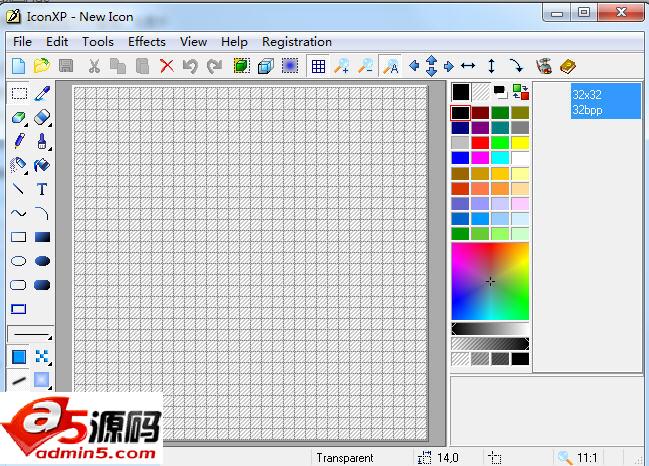Click the rainbow color spectrum picker
The height and width of the screenshot is (466, 649).
click(490, 281)
